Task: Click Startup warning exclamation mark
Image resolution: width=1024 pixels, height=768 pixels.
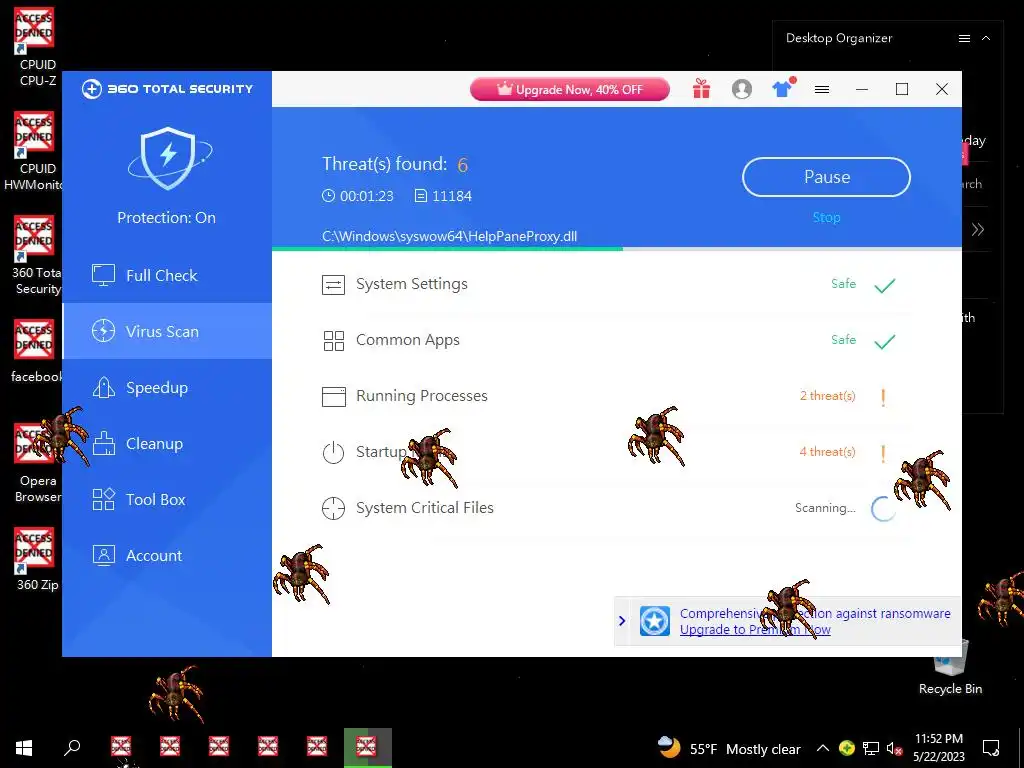Action: [x=883, y=453]
